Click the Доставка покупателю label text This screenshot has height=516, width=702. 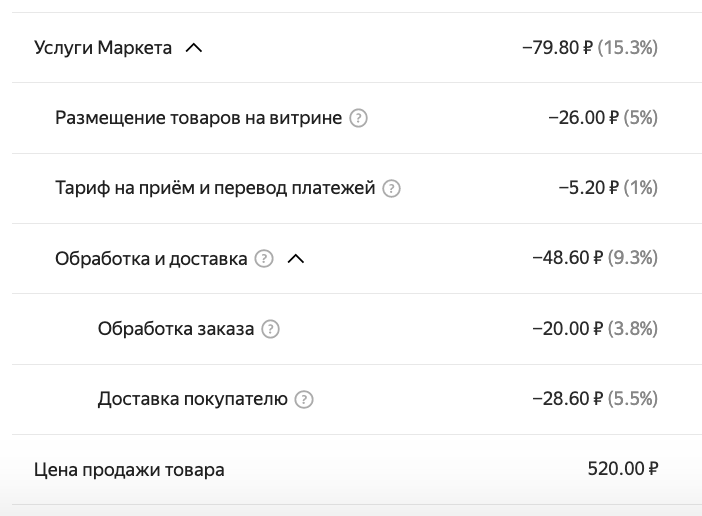pos(193,399)
